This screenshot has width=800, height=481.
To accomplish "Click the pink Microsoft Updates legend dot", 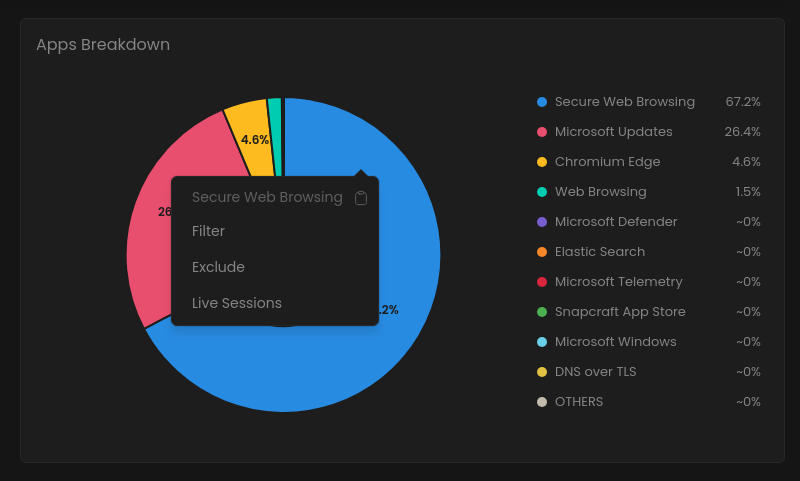I will tap(542, 132).
